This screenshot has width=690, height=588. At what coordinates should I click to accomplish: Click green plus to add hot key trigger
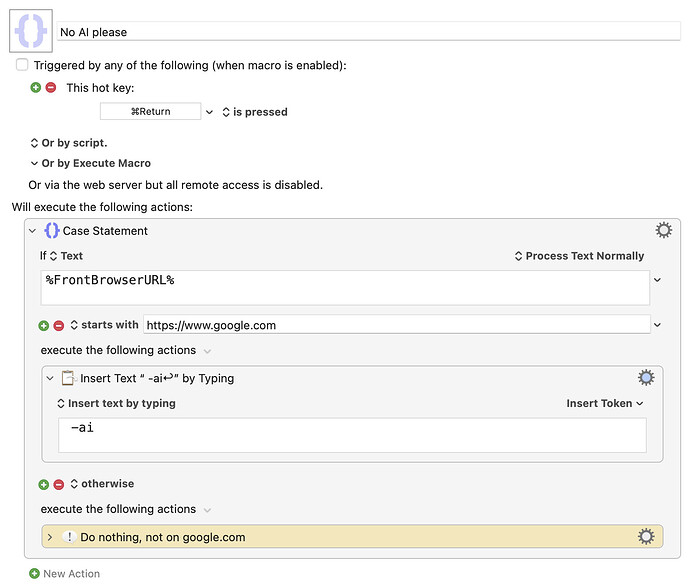(36, 88)
